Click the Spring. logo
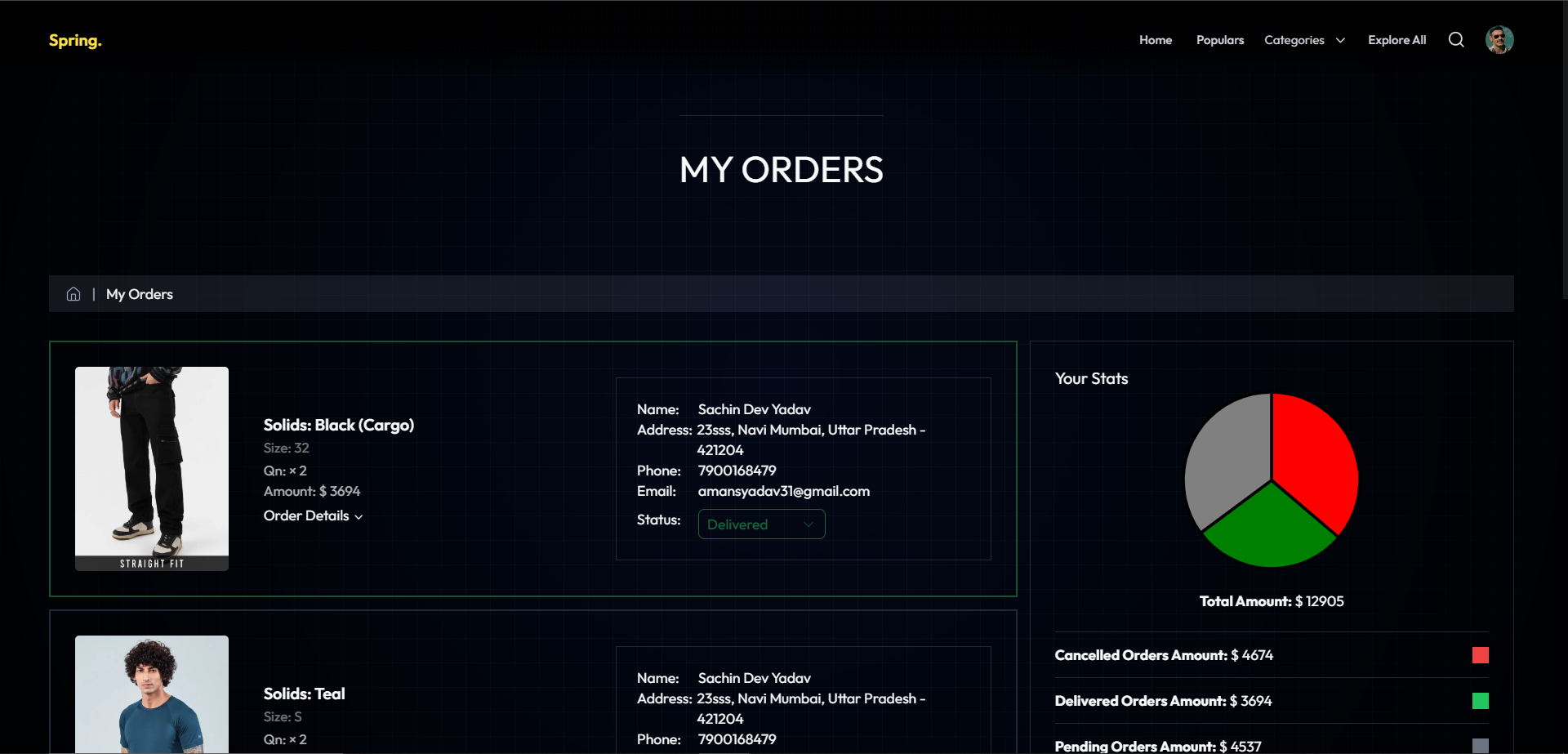 pyautogui.click(x=75, y=41)
